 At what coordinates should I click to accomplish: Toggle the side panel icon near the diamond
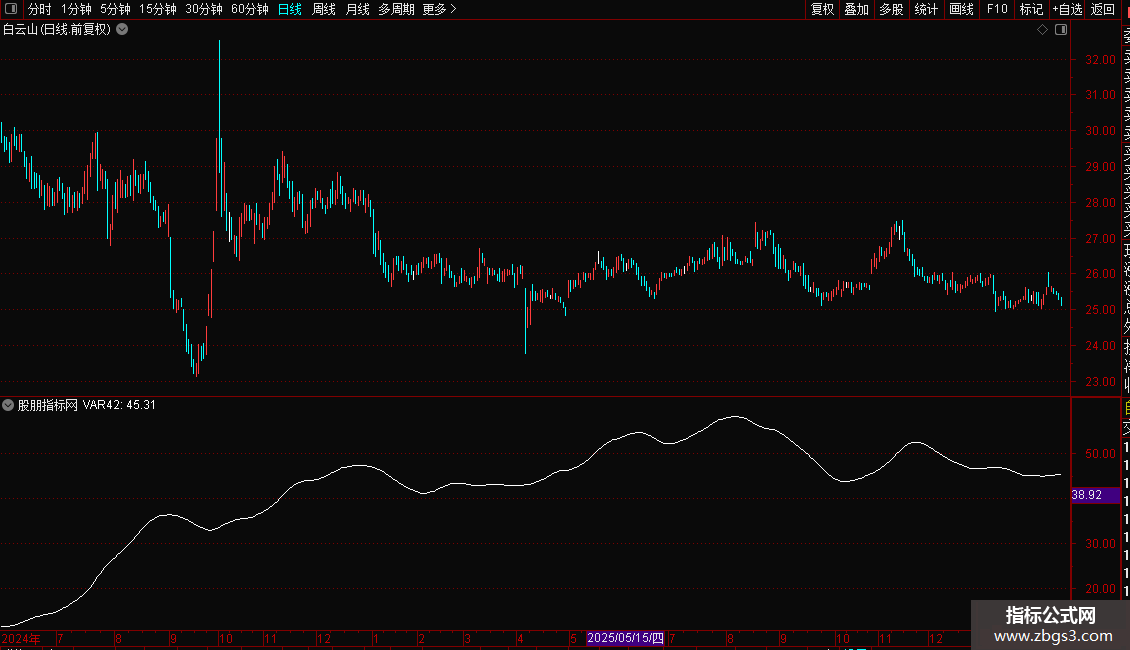tap(1061, 30)
